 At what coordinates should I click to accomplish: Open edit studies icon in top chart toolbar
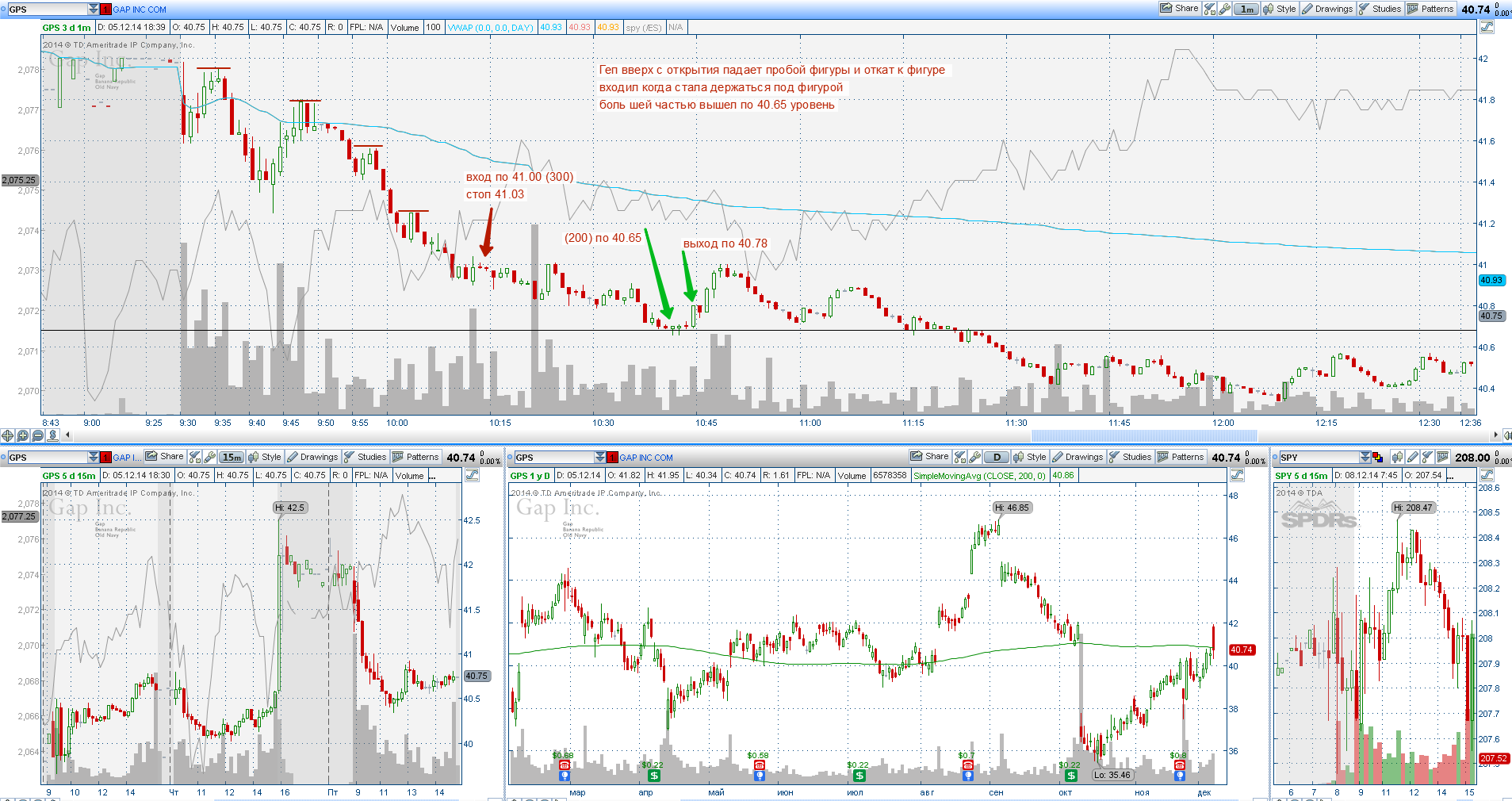(x=1210, y=9)
